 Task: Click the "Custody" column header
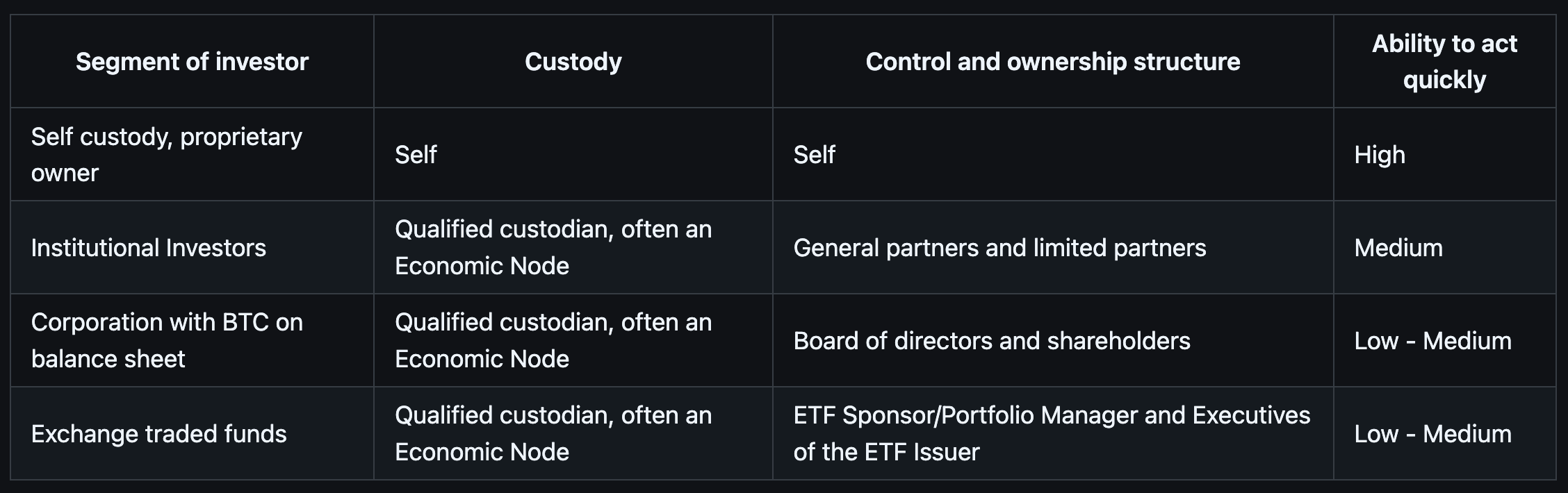point(573,62)
